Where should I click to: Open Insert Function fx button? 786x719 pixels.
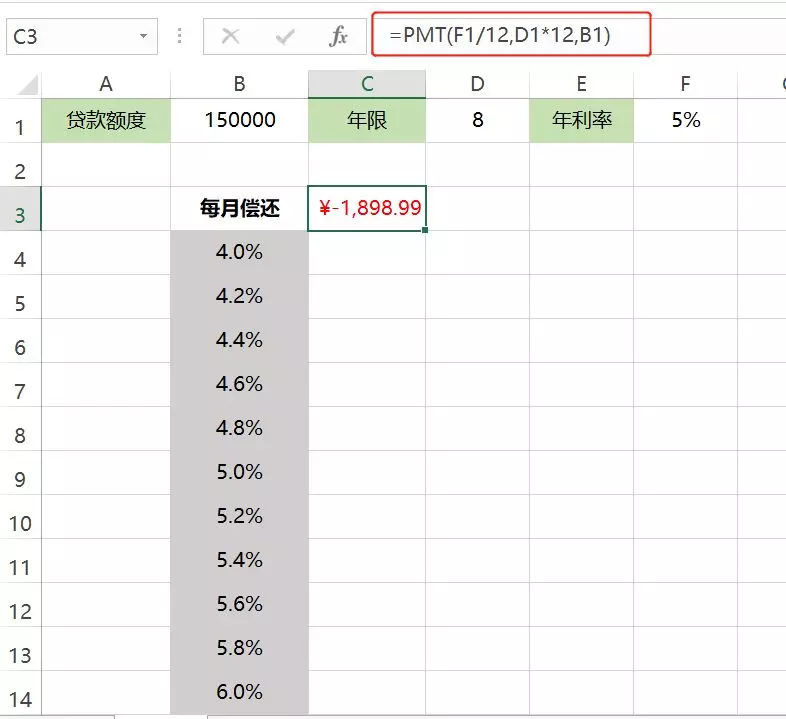339,36
